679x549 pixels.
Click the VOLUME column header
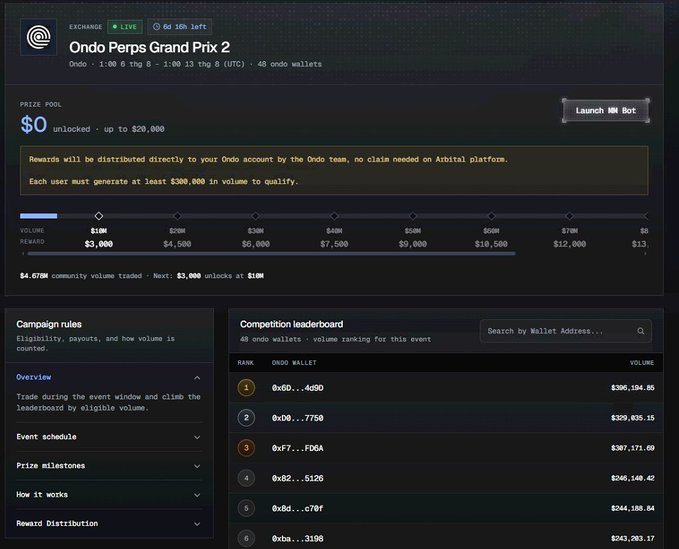point(642,363)
